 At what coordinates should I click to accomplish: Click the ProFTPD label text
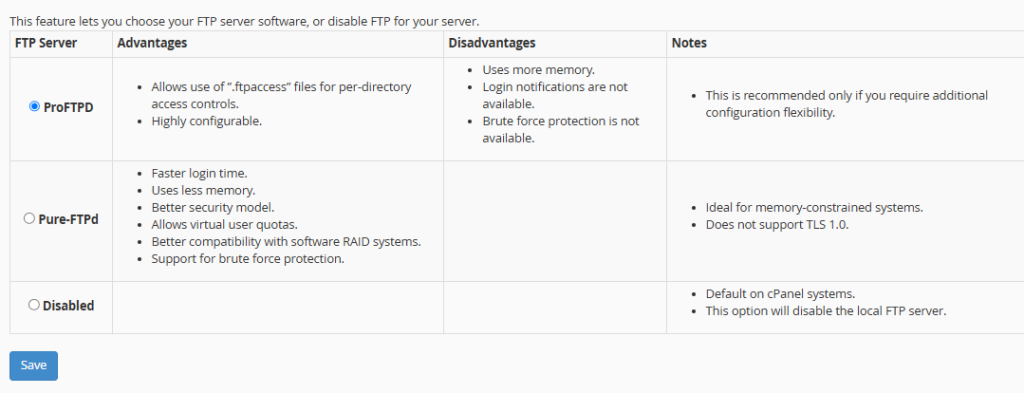68,107
